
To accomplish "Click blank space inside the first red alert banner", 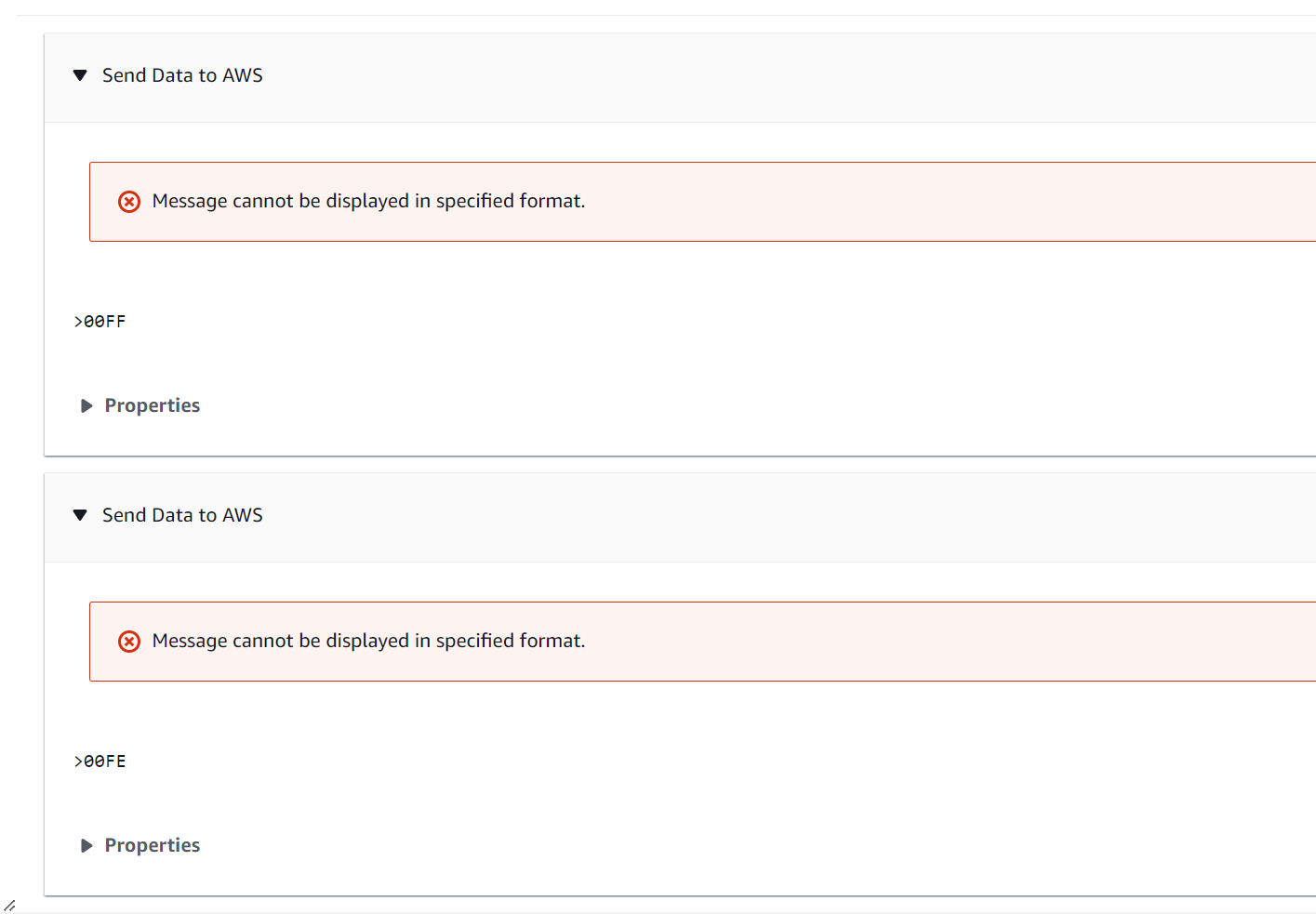I will (930, 202).
